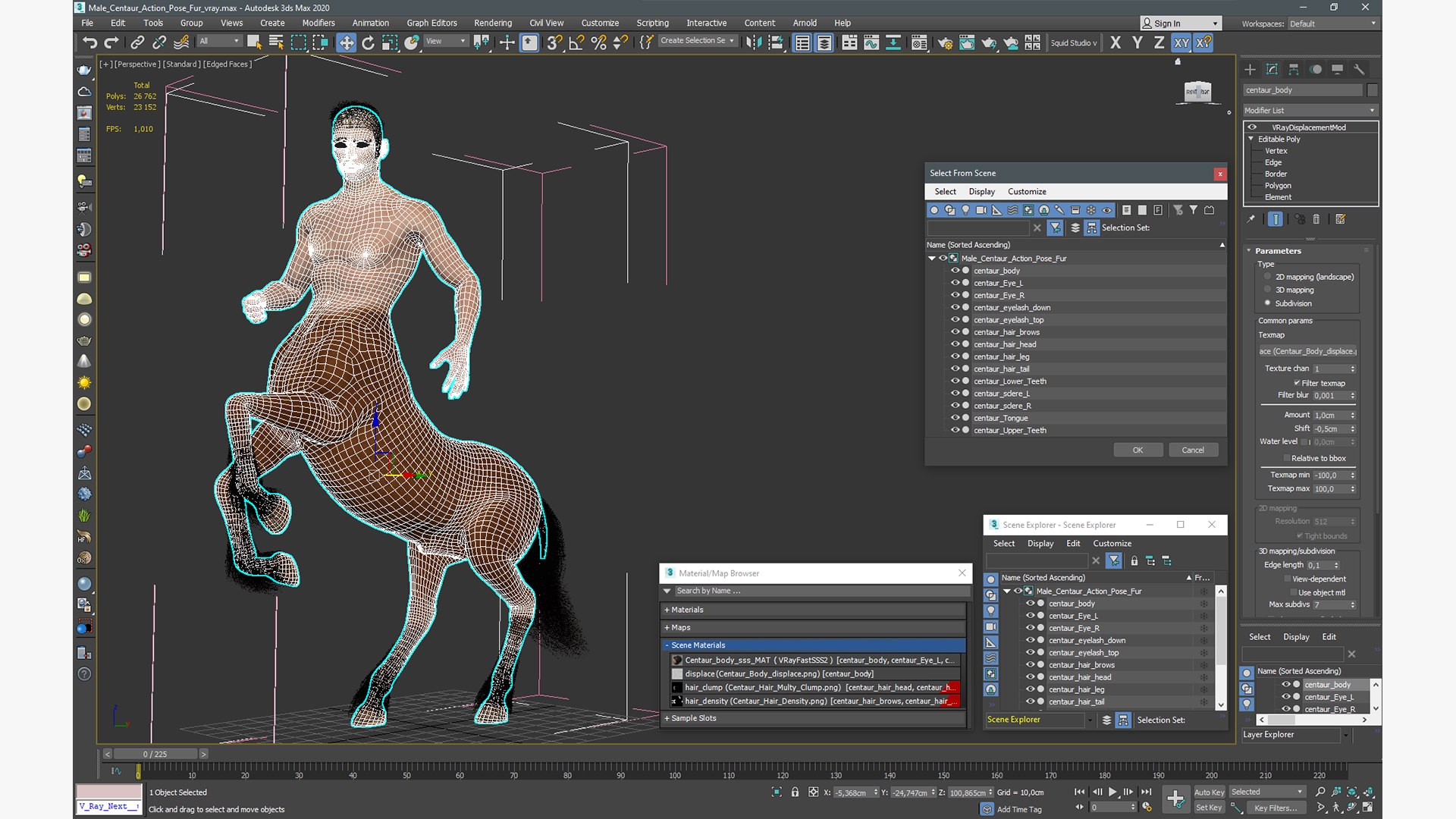Viewport: 1456px width, 819px height.
Task: Activate the Select and Link tool
Action: click(x=137, y=42)
